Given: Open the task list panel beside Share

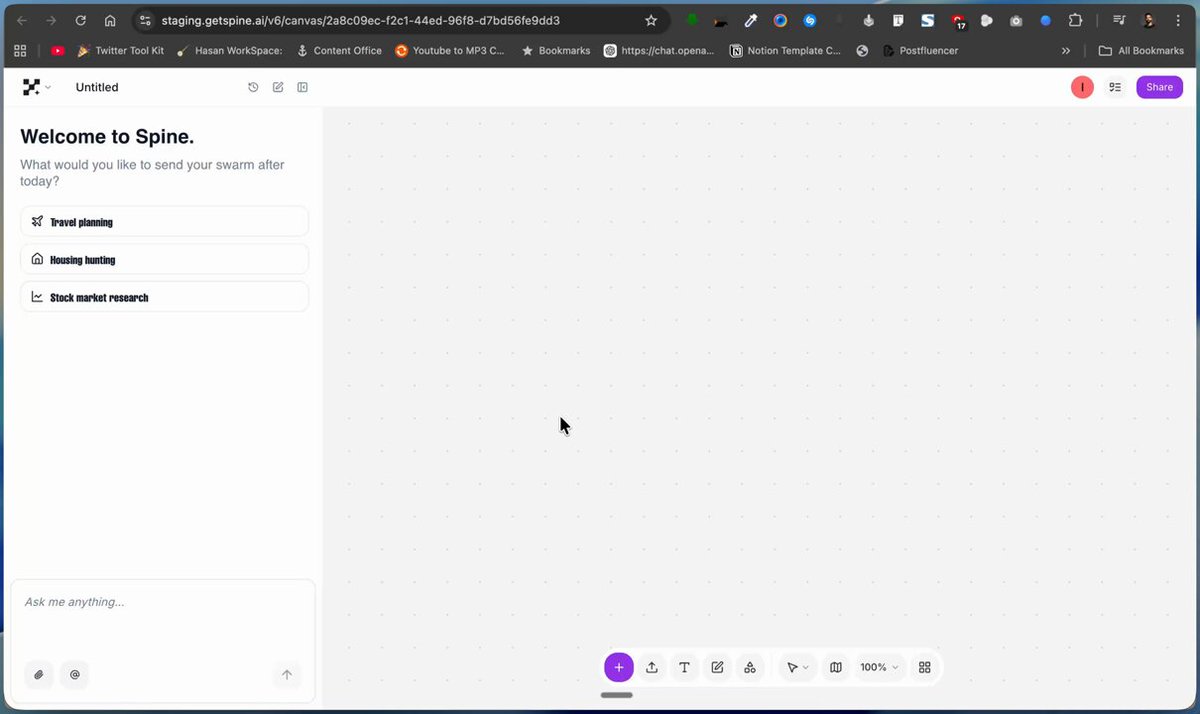Looking at the screenshot, I should coord(1115,88).
